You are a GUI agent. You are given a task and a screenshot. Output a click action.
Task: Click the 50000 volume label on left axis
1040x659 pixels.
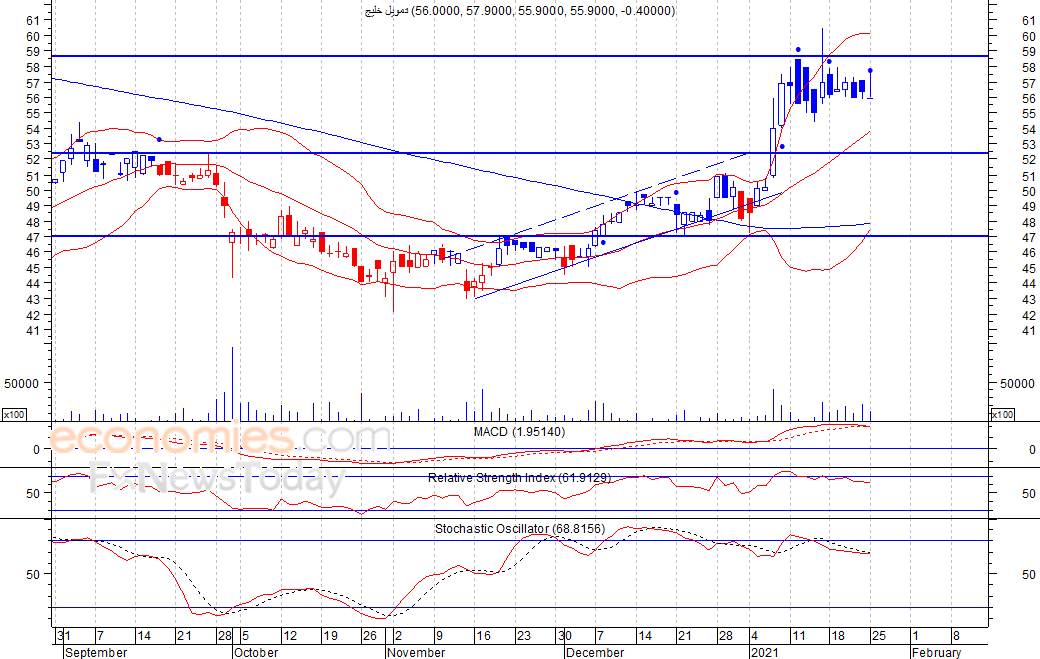click(22, 383)
